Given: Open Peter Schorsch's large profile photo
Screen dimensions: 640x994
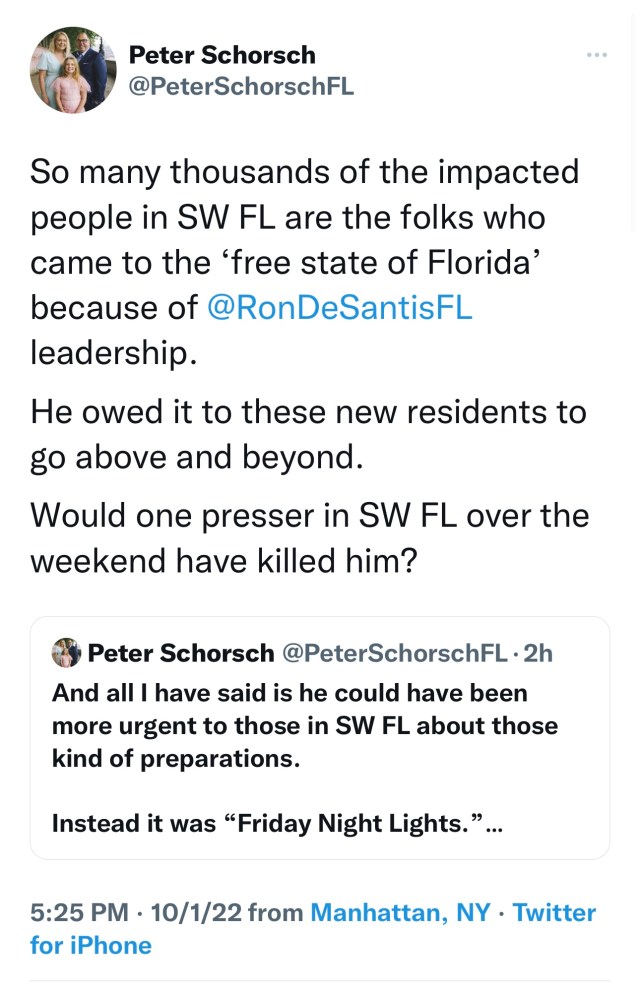Looking at the screenshot, I should coord(74,70).
